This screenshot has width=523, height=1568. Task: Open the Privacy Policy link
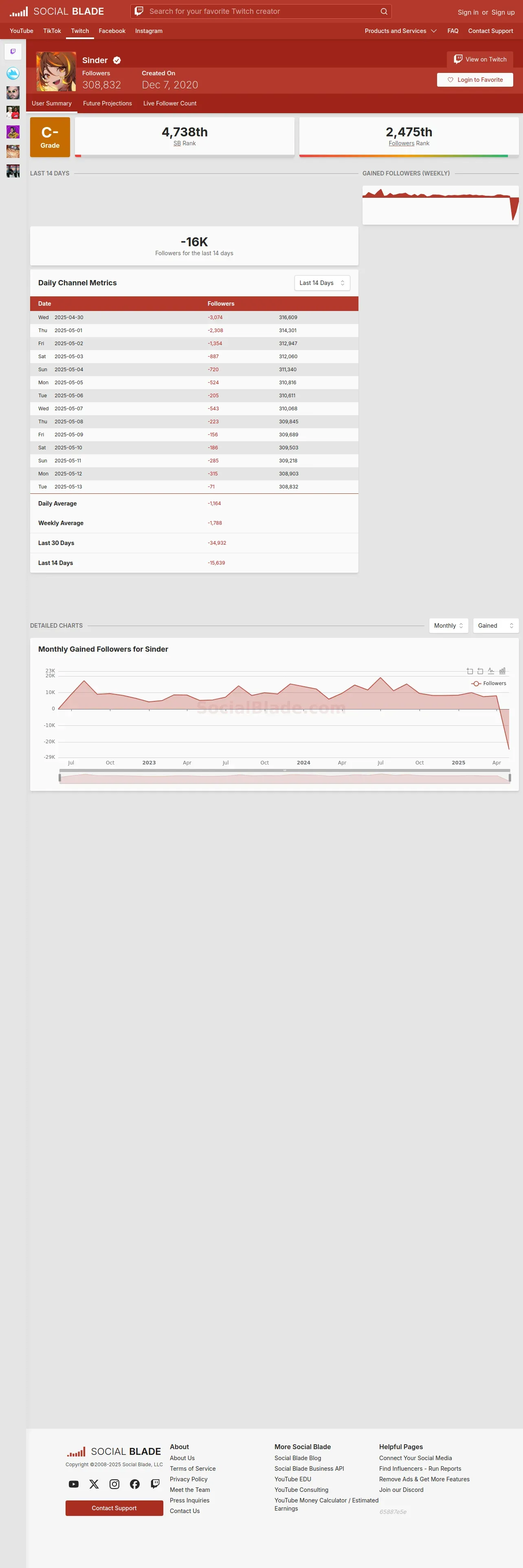click(x=189, y=1479)
